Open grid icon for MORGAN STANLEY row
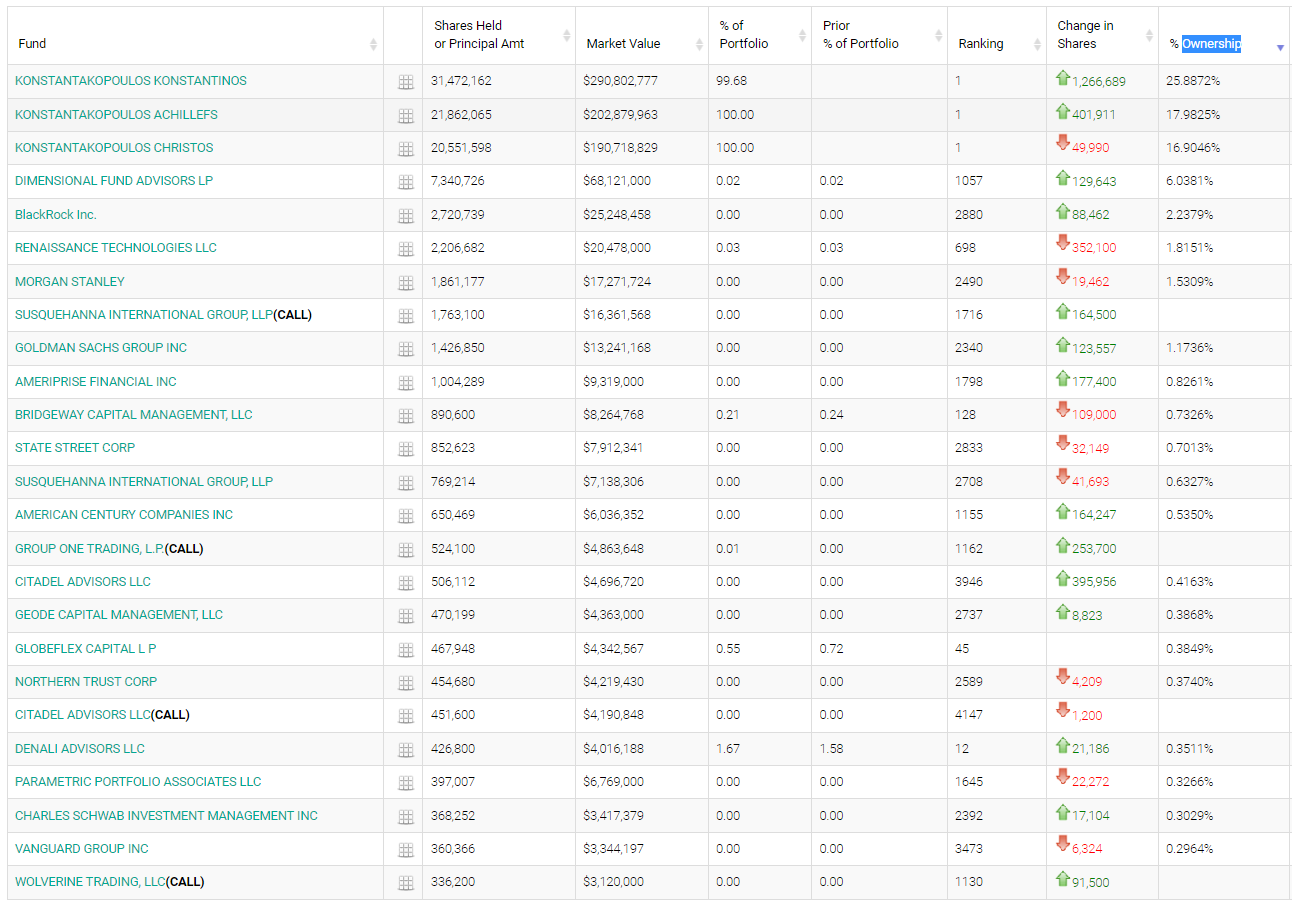 (x=405, y=283)
